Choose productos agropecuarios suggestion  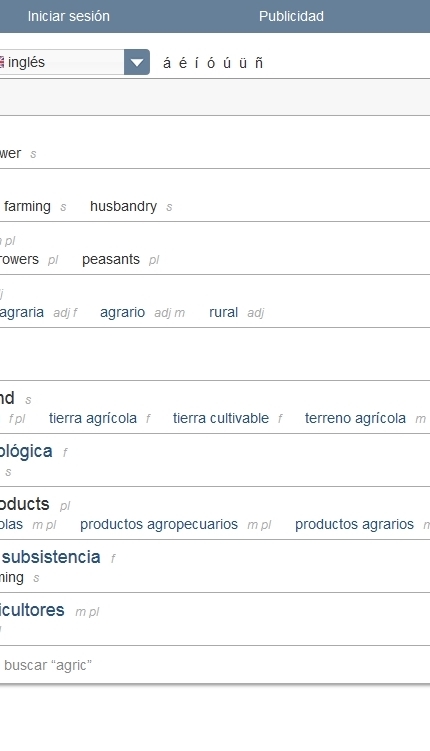[x=159, y=524]
